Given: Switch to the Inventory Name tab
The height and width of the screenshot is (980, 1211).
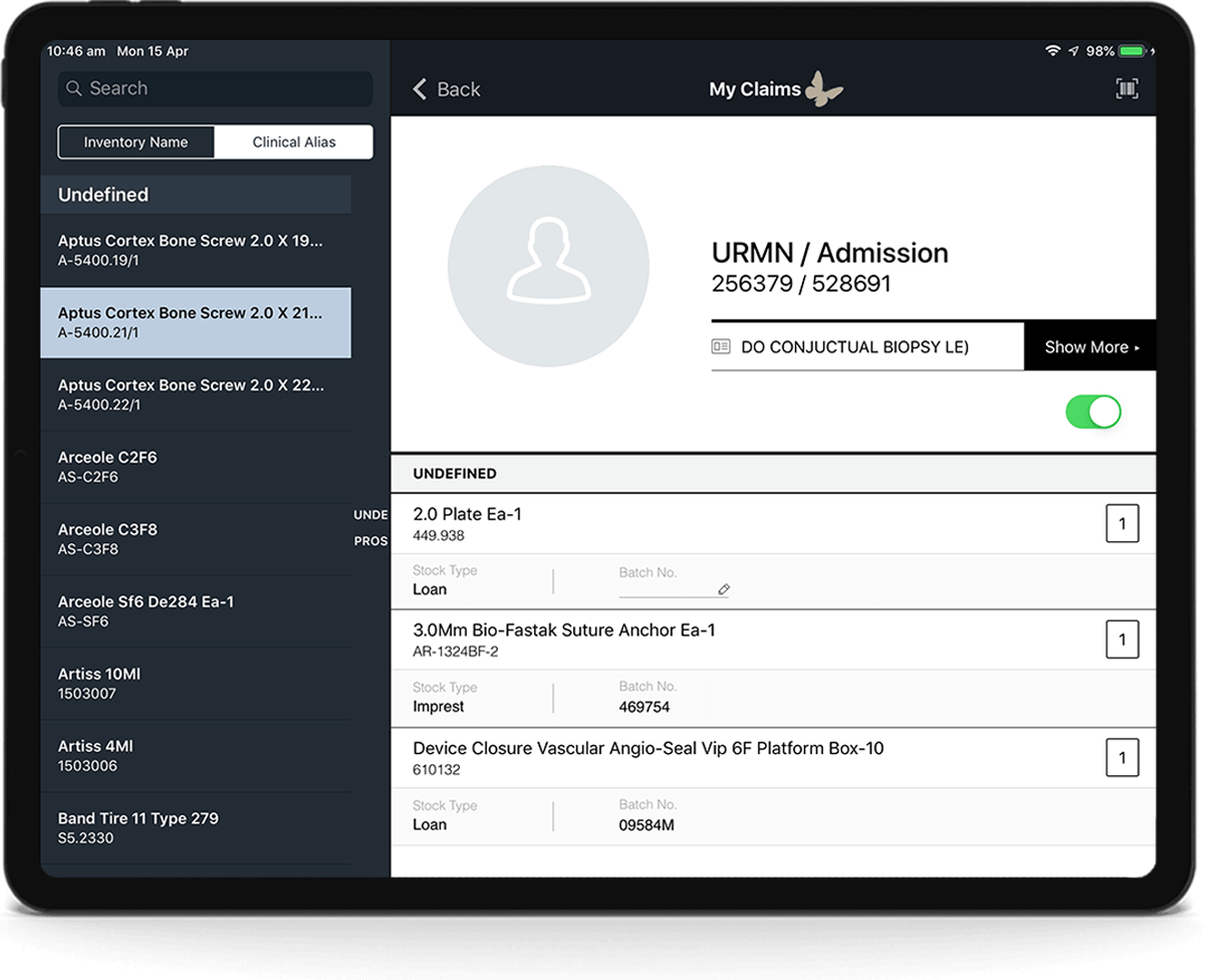Looking at the screenshot, I should (136, 142).
